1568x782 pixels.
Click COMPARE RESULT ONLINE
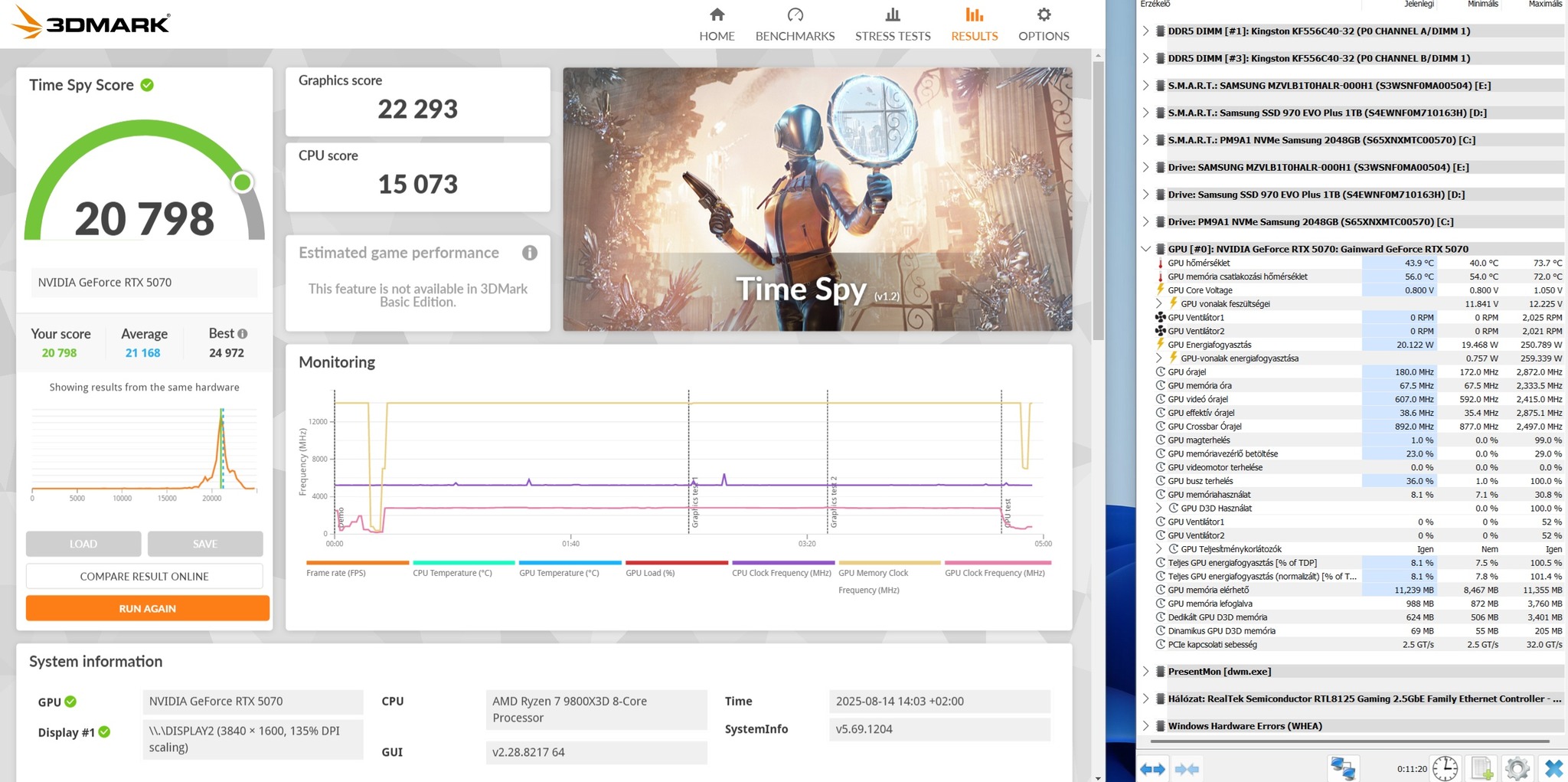[x=145, y=576]
